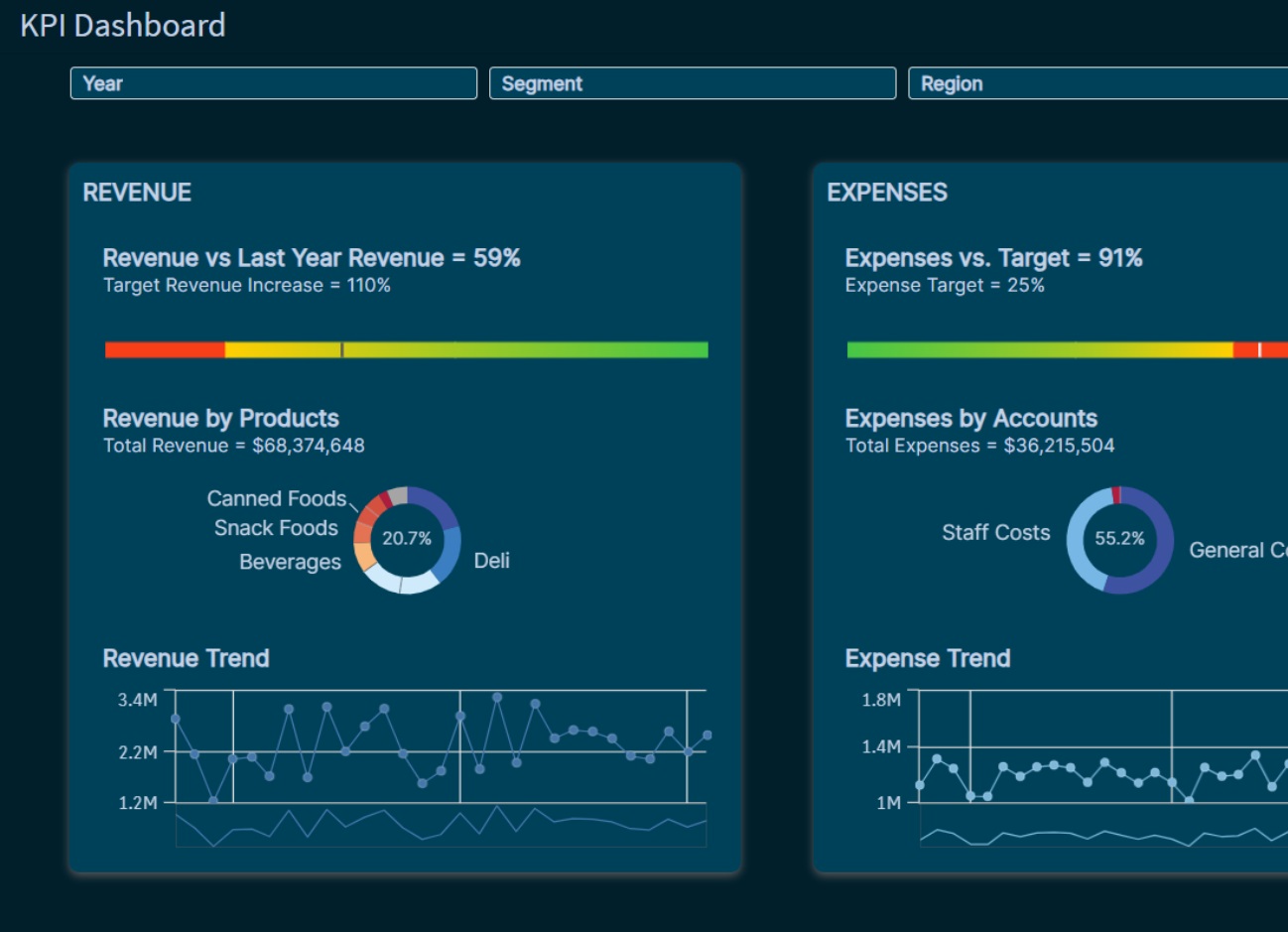The width and height of the screenshot is (1288, 932).
Task: Click the red segment of revenue gauge
Action: click(x=165, y=349)
